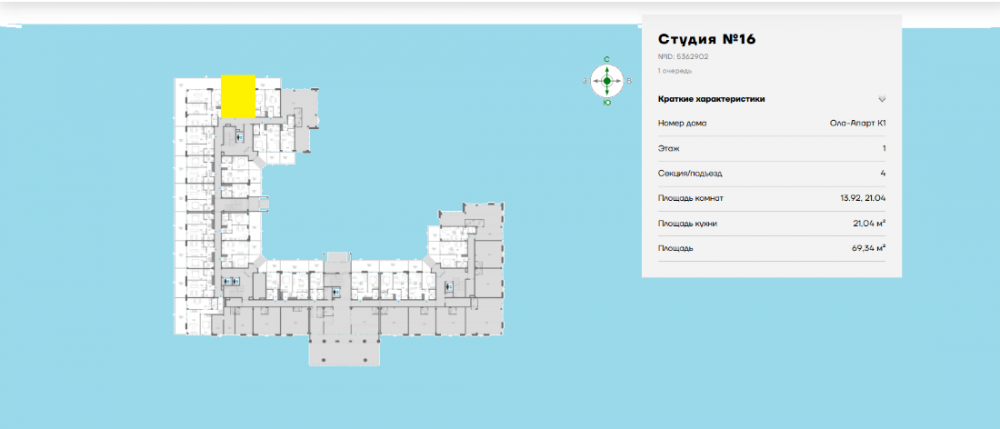
Task: Click the total area value 69,34 м²
Action: (x=868, y=247)
